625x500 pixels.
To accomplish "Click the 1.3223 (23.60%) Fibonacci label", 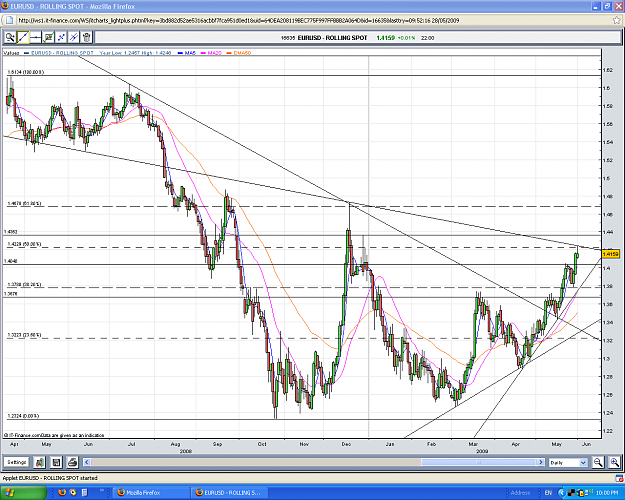I will [x=24, y=335].
